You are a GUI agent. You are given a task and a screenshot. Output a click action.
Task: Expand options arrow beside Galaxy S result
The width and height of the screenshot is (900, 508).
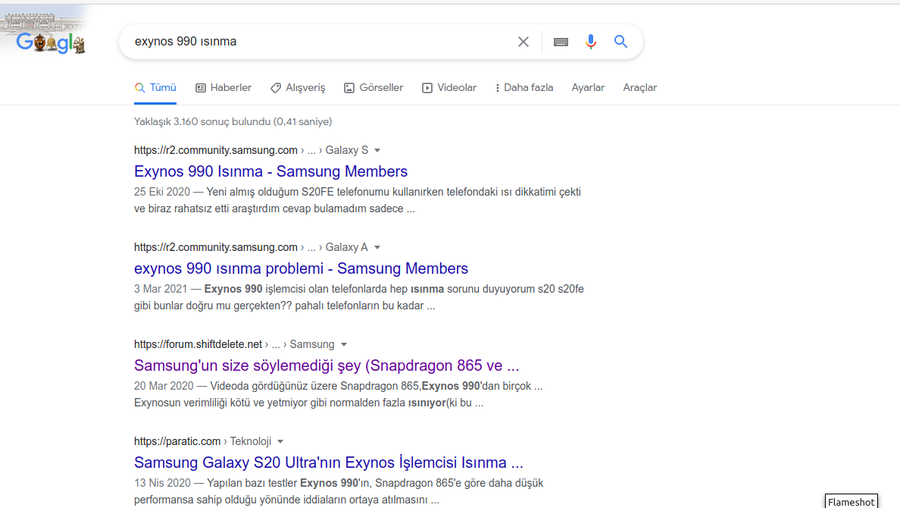click(378, 151)
